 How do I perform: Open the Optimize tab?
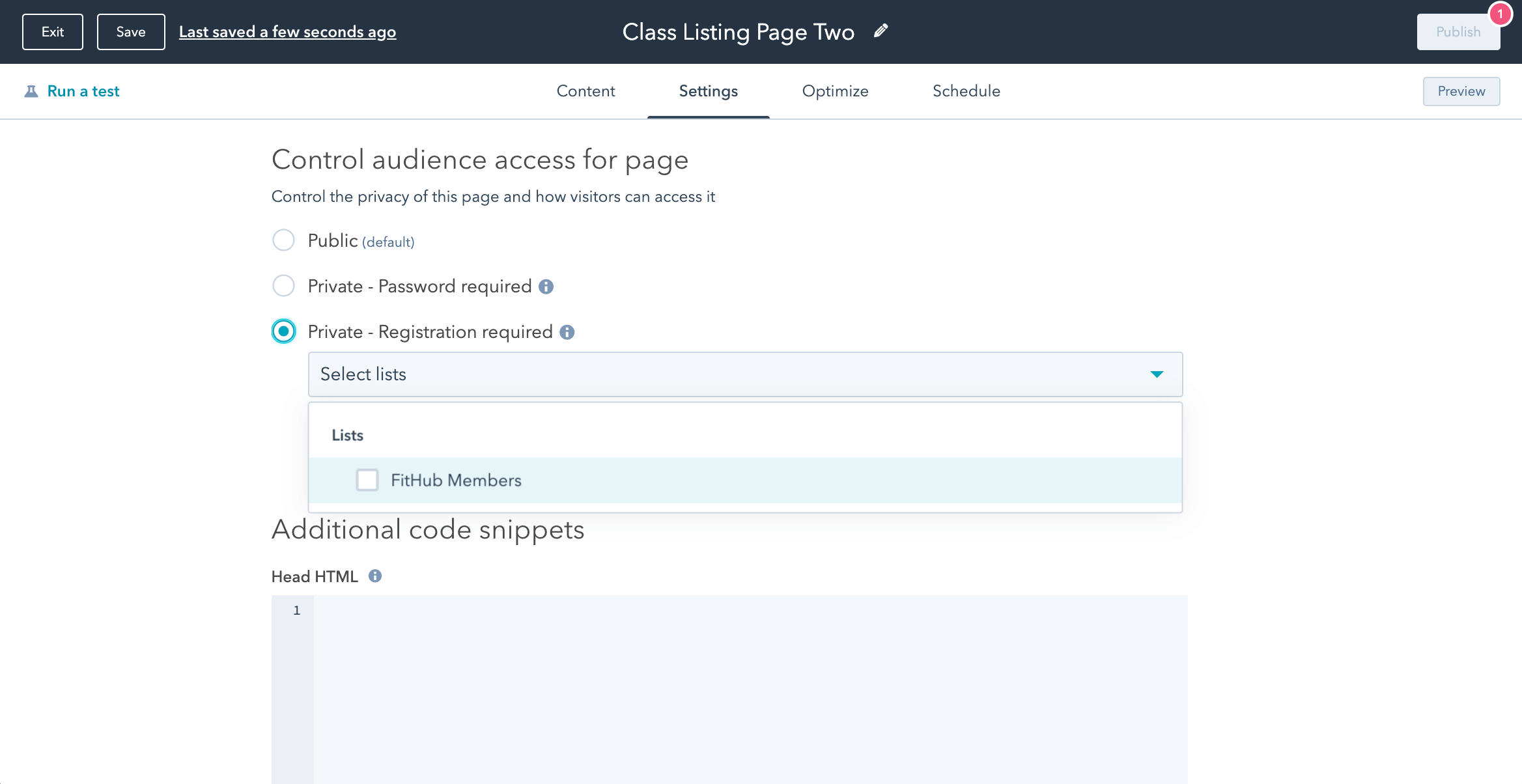[x=835, y=91]
